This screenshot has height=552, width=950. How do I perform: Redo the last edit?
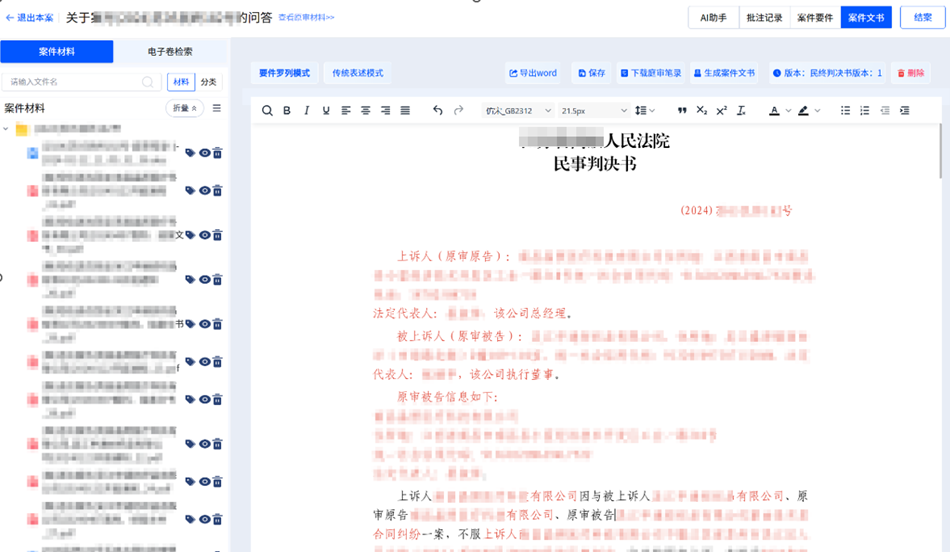(x=459, y=110)
